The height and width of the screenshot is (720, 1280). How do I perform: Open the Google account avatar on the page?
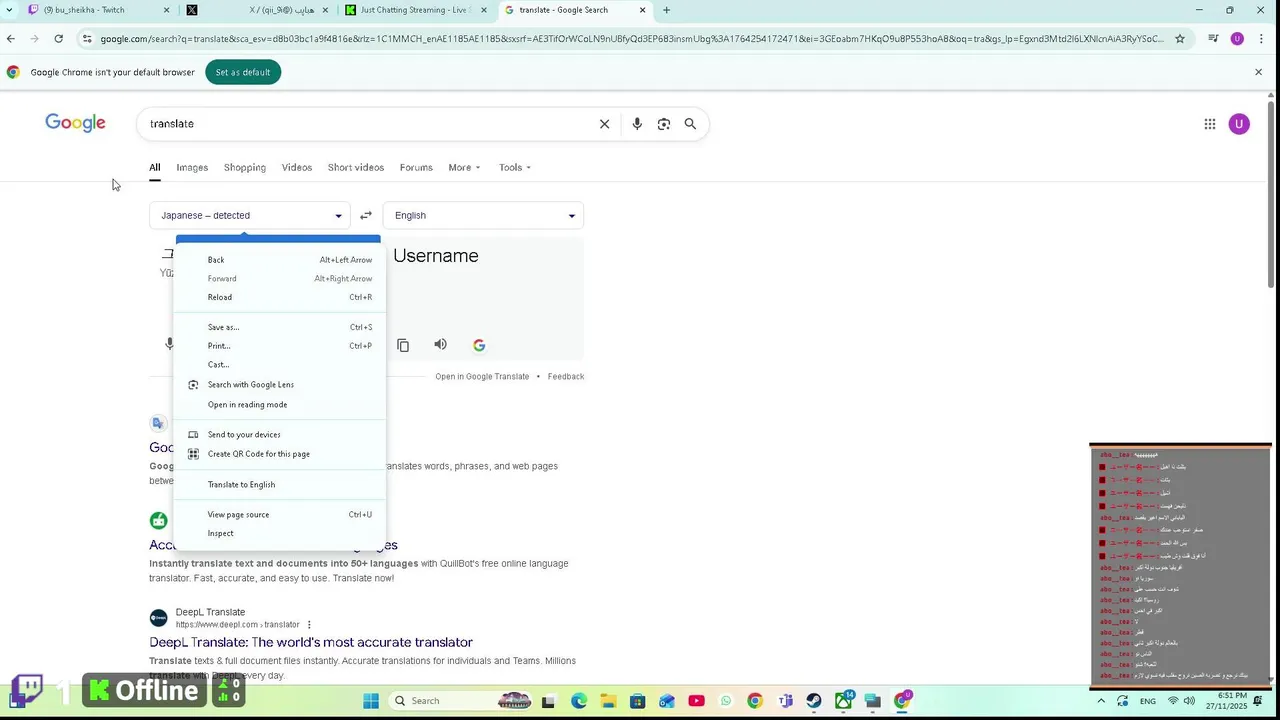click(x=1239, y=124)
